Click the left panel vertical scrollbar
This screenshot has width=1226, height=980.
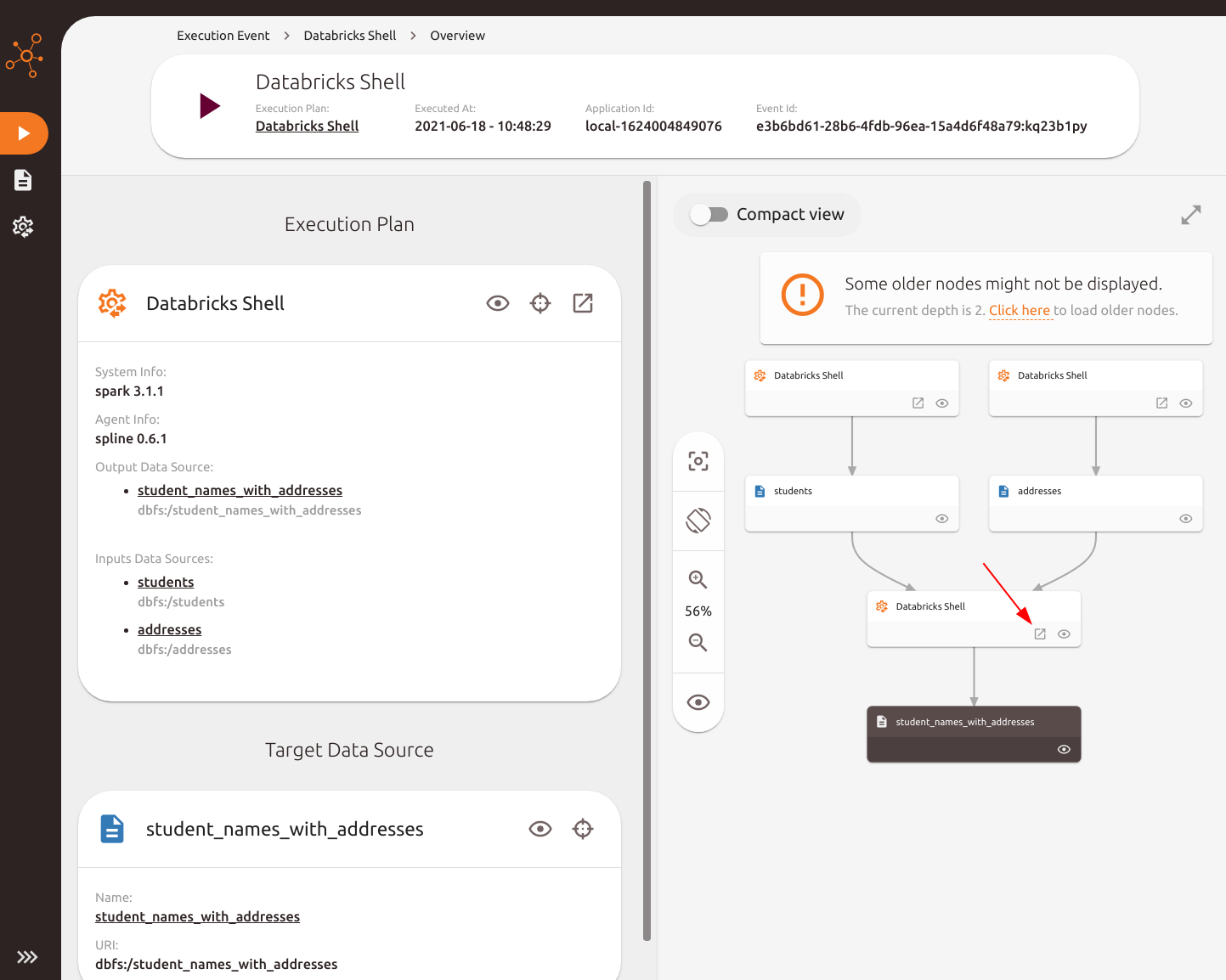pos(647,560)
